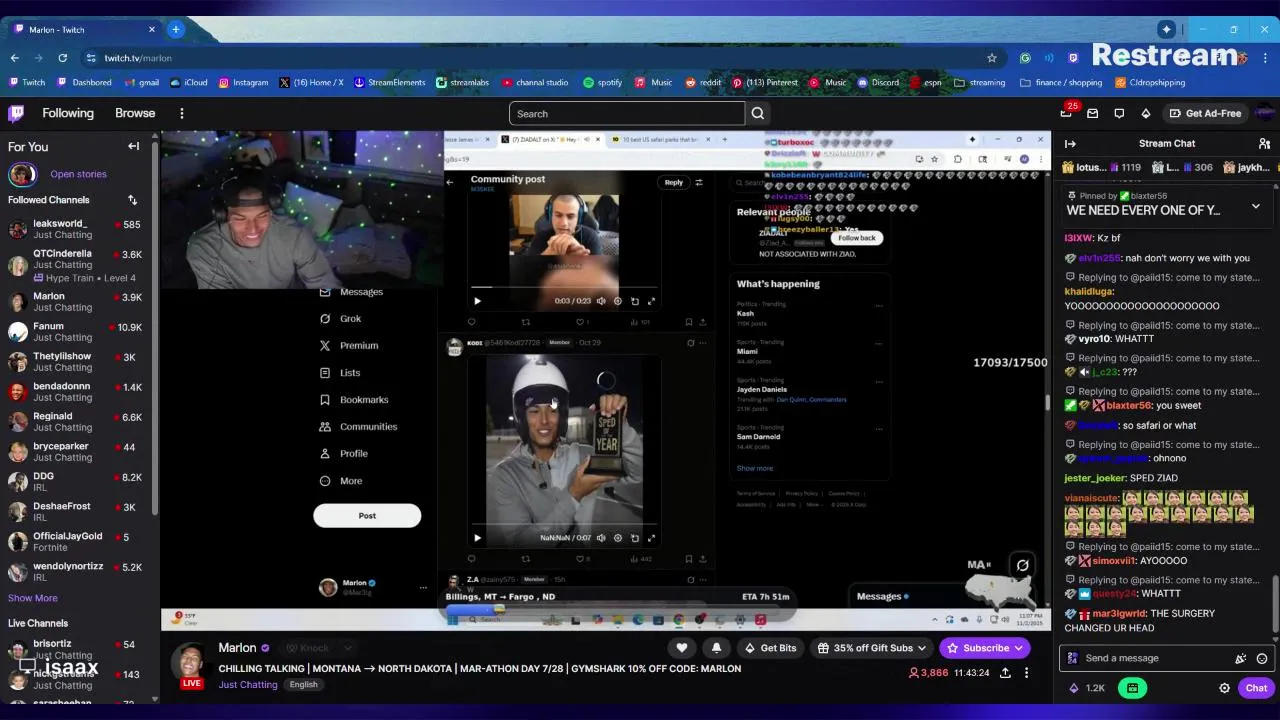
Task: Open the leaksworld_ channel in sidebar
Action: (76, 229)
